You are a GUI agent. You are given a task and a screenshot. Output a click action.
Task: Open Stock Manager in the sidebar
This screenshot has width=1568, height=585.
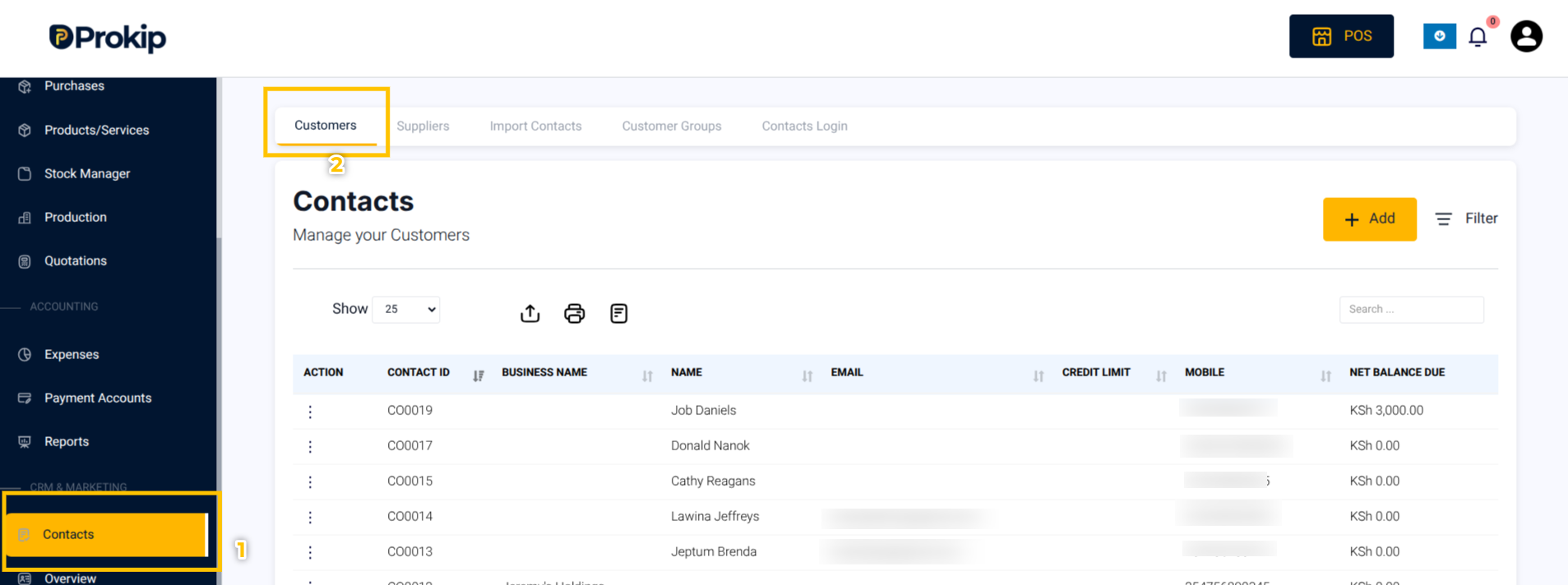tap(87, 173)
